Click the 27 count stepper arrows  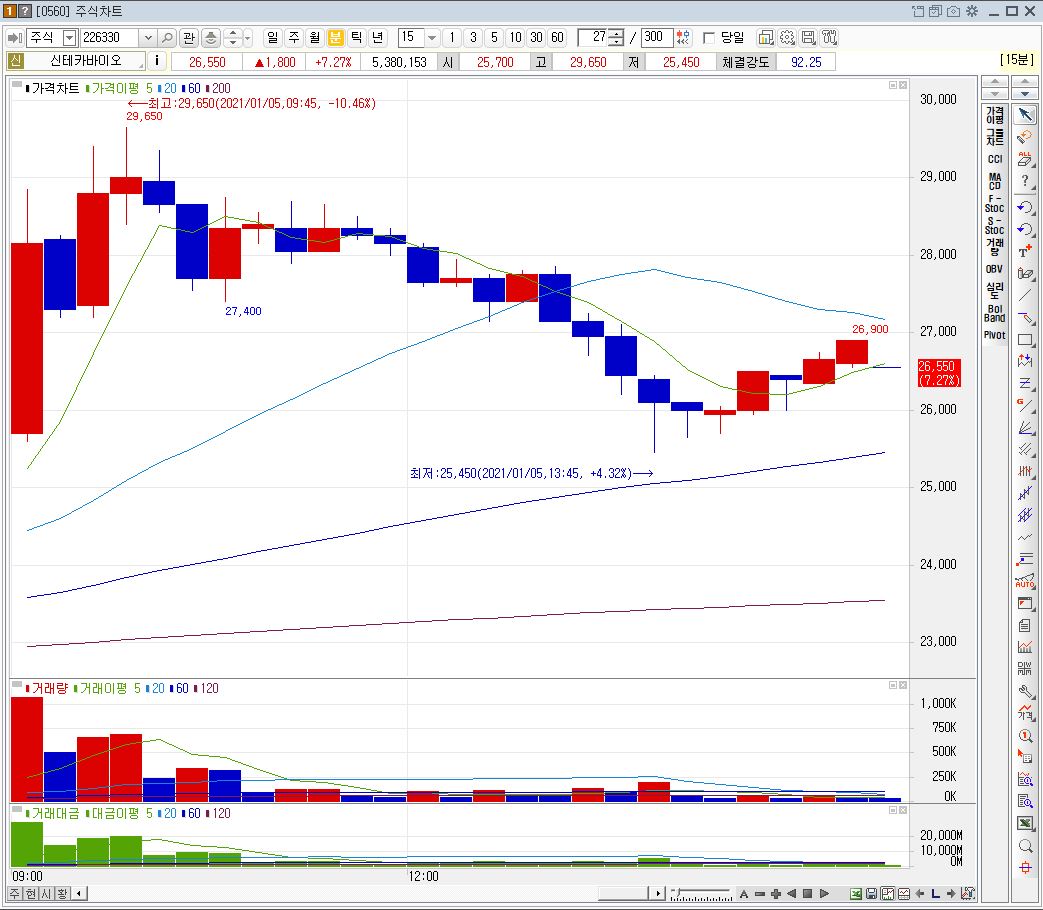click(x=617, y=38)
